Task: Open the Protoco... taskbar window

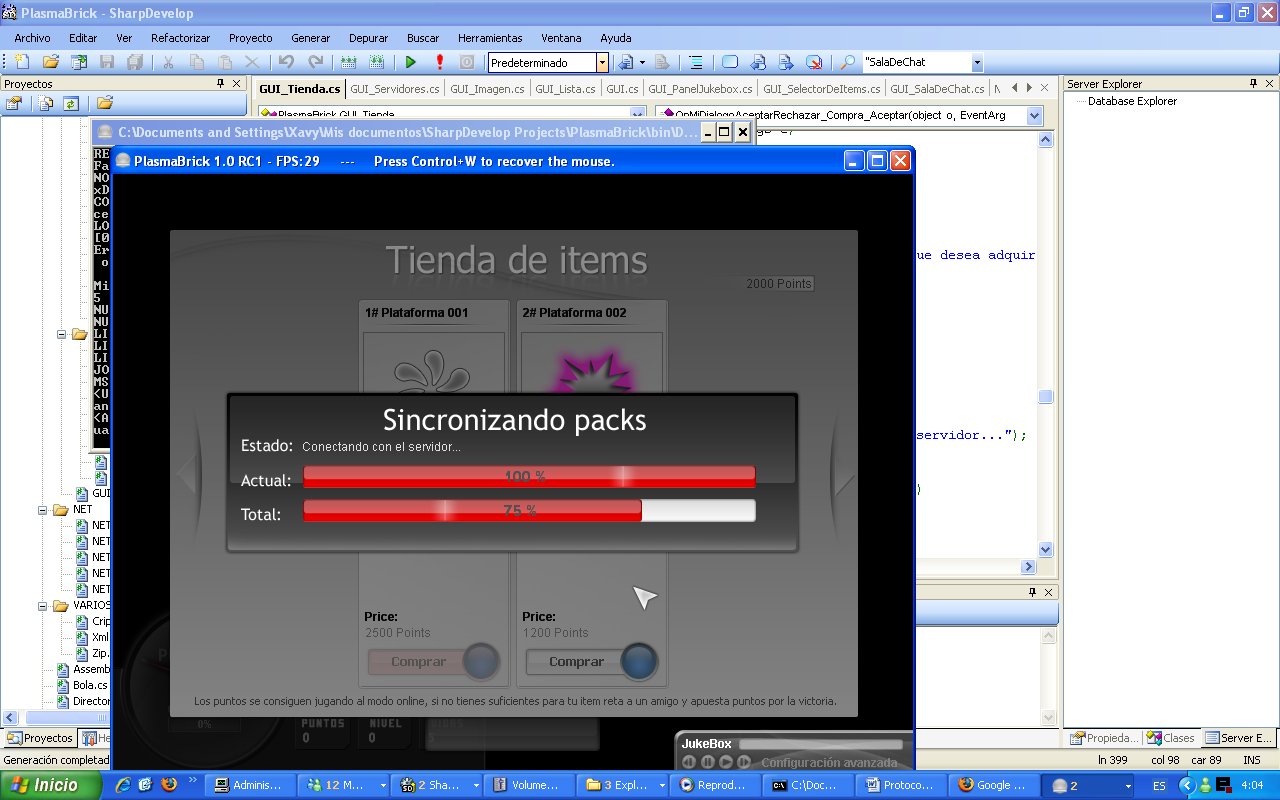Action: [900, 785]
